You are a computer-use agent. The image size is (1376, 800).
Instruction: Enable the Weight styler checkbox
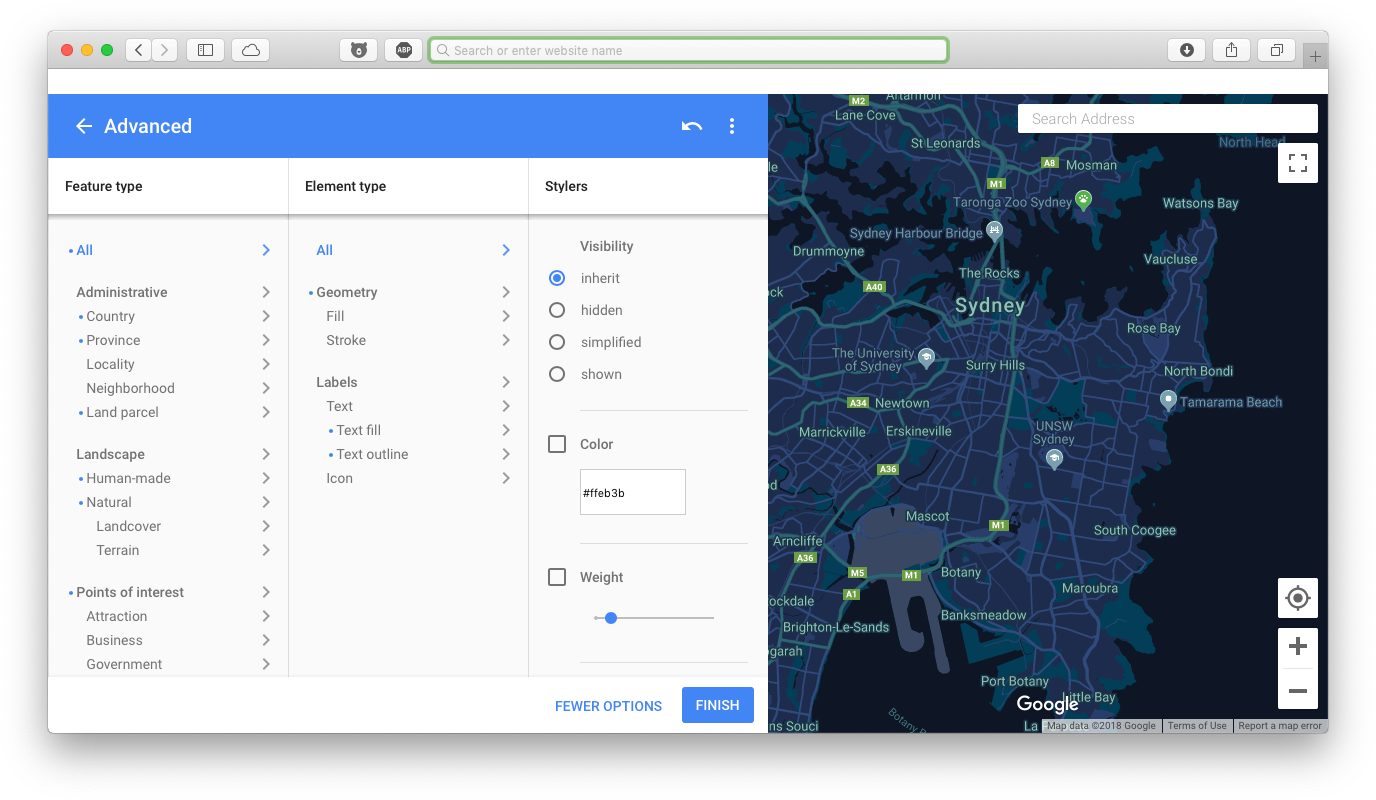[557, 577]
